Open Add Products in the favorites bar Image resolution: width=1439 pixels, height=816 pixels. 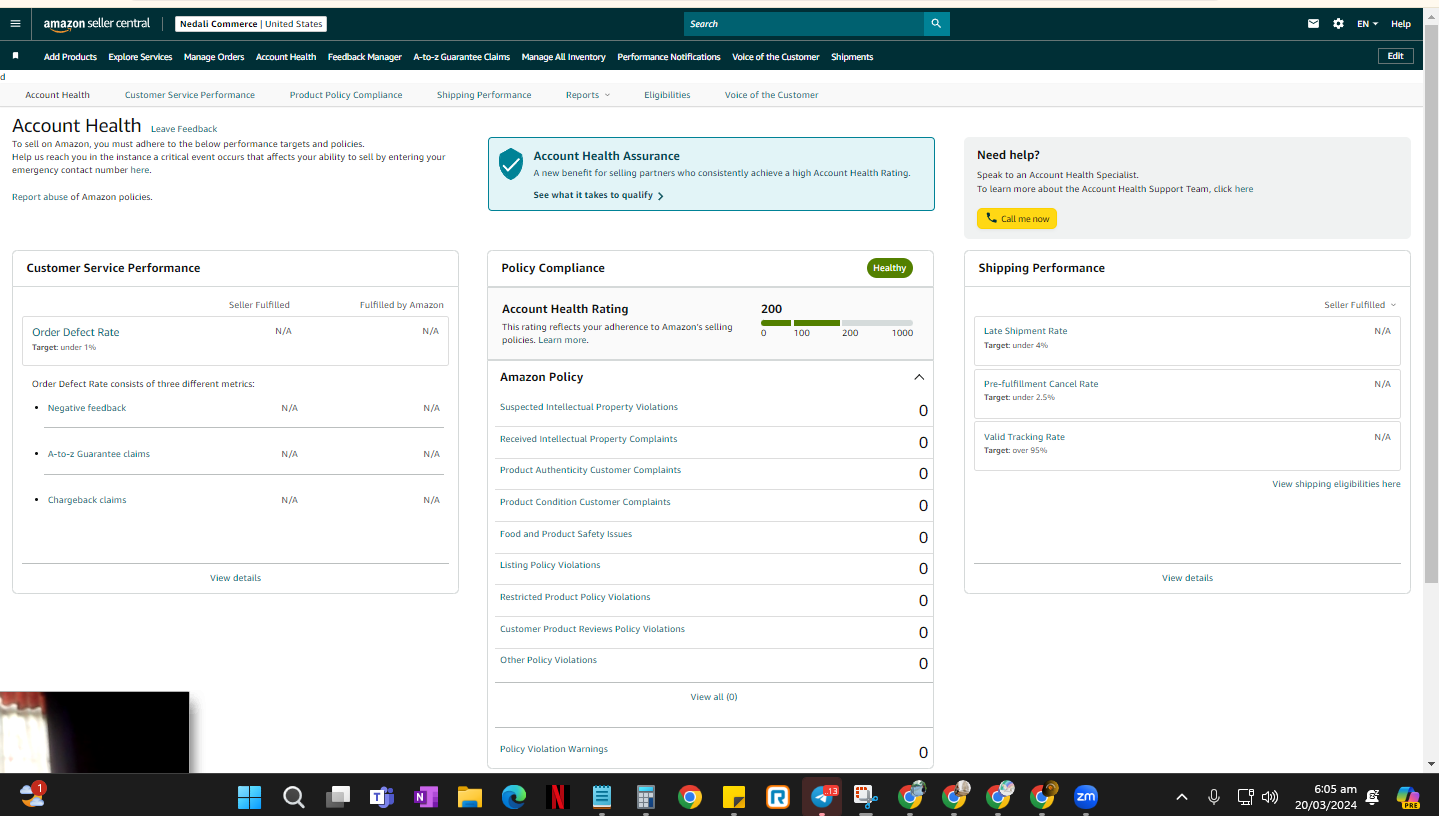tap(70, 57)
